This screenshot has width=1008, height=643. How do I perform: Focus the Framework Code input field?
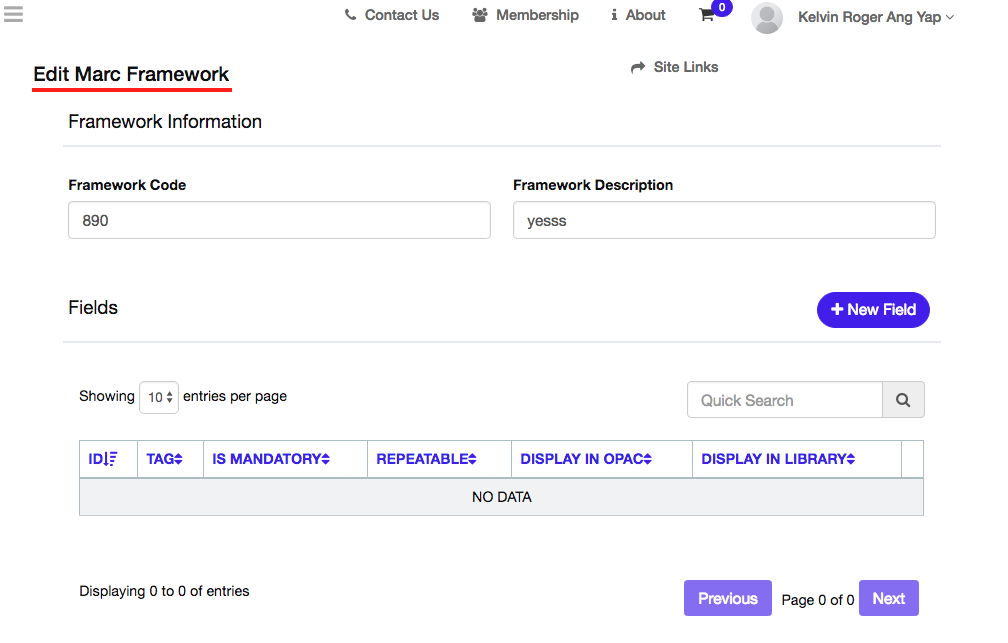pyautogui.click(x=279, y=220)
